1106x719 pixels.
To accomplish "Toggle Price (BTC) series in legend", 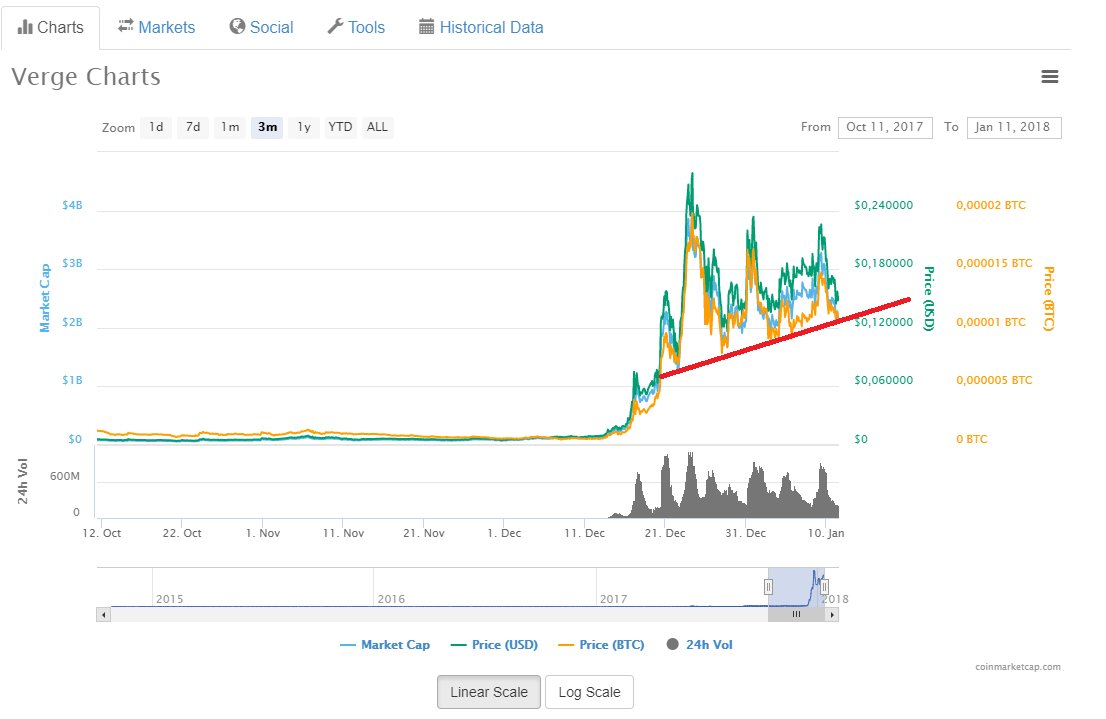I will point(601,644).
